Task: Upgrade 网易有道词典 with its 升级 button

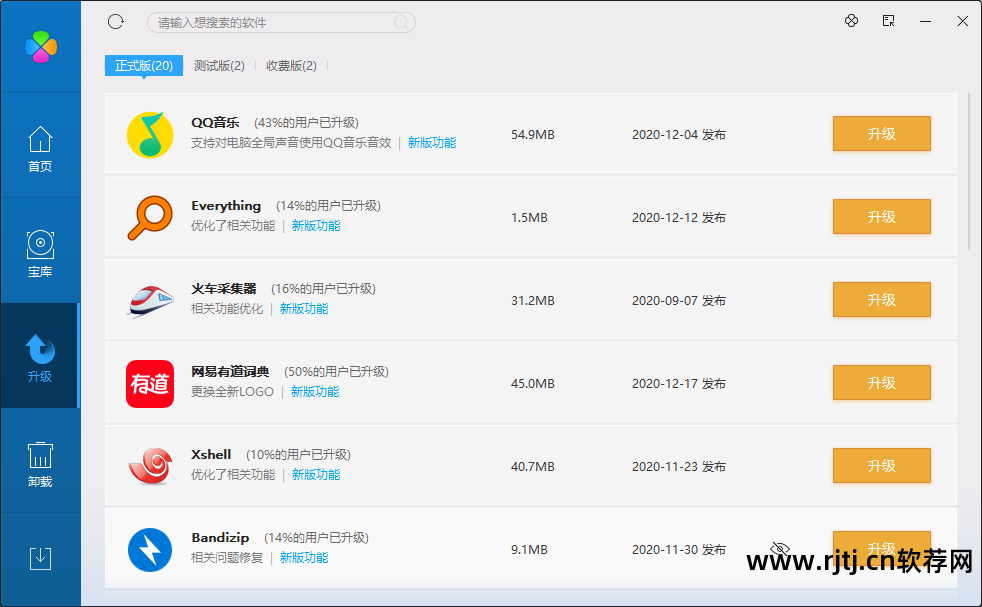Action: click(881, 383)
